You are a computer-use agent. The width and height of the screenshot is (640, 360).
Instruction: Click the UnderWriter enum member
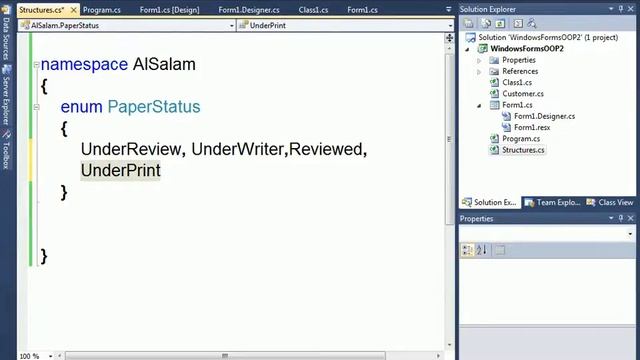tap(238, 149)
